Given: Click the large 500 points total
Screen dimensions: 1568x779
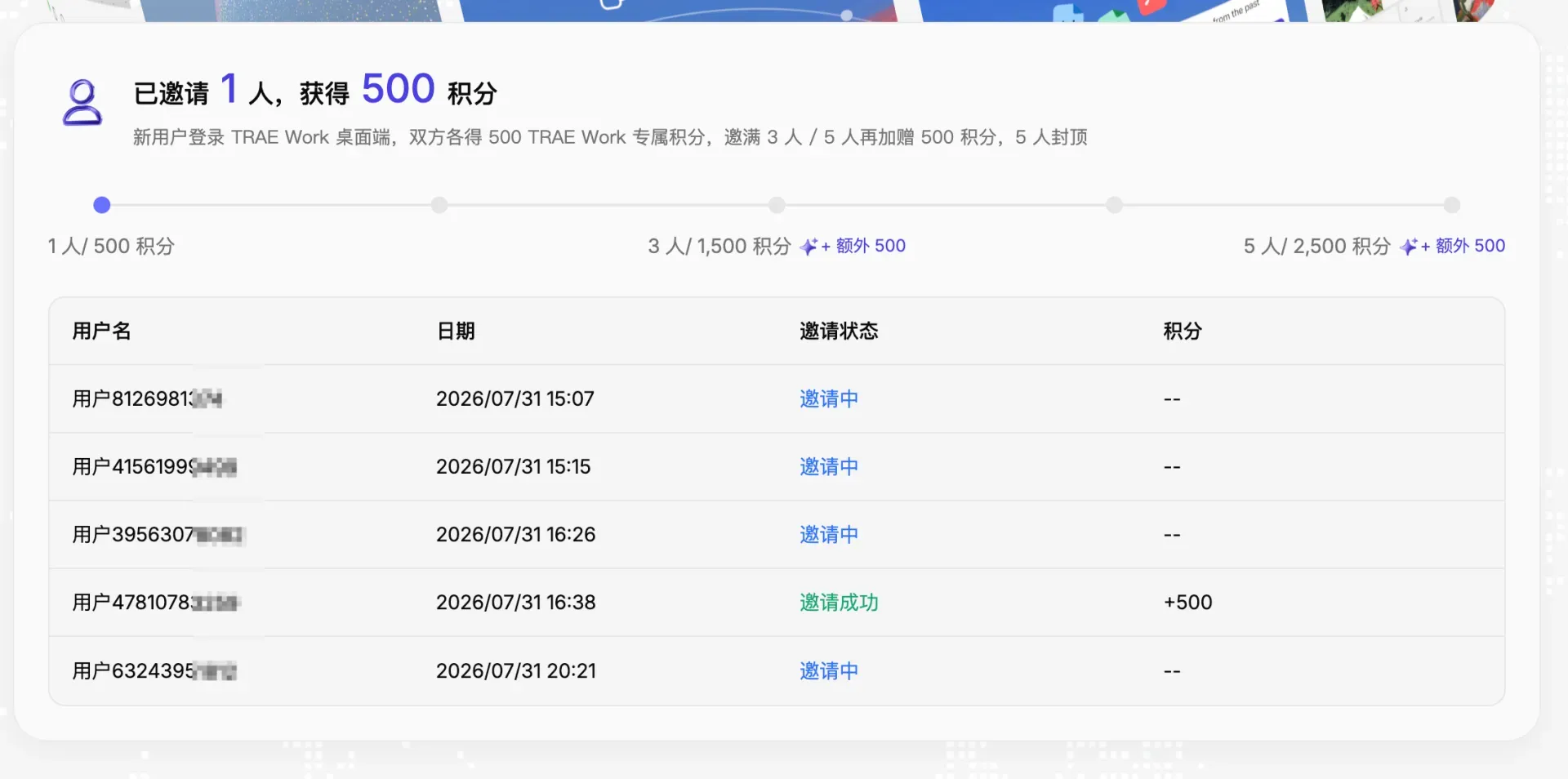Looking at the screenshot, I should click(x=399, y=88).
